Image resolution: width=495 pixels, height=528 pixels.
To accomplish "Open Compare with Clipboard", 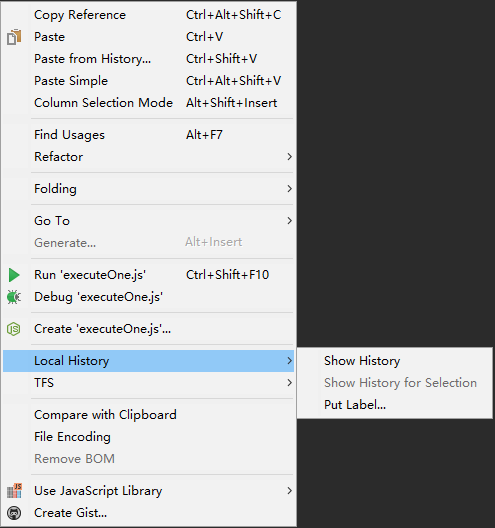I will pos(148,415).
